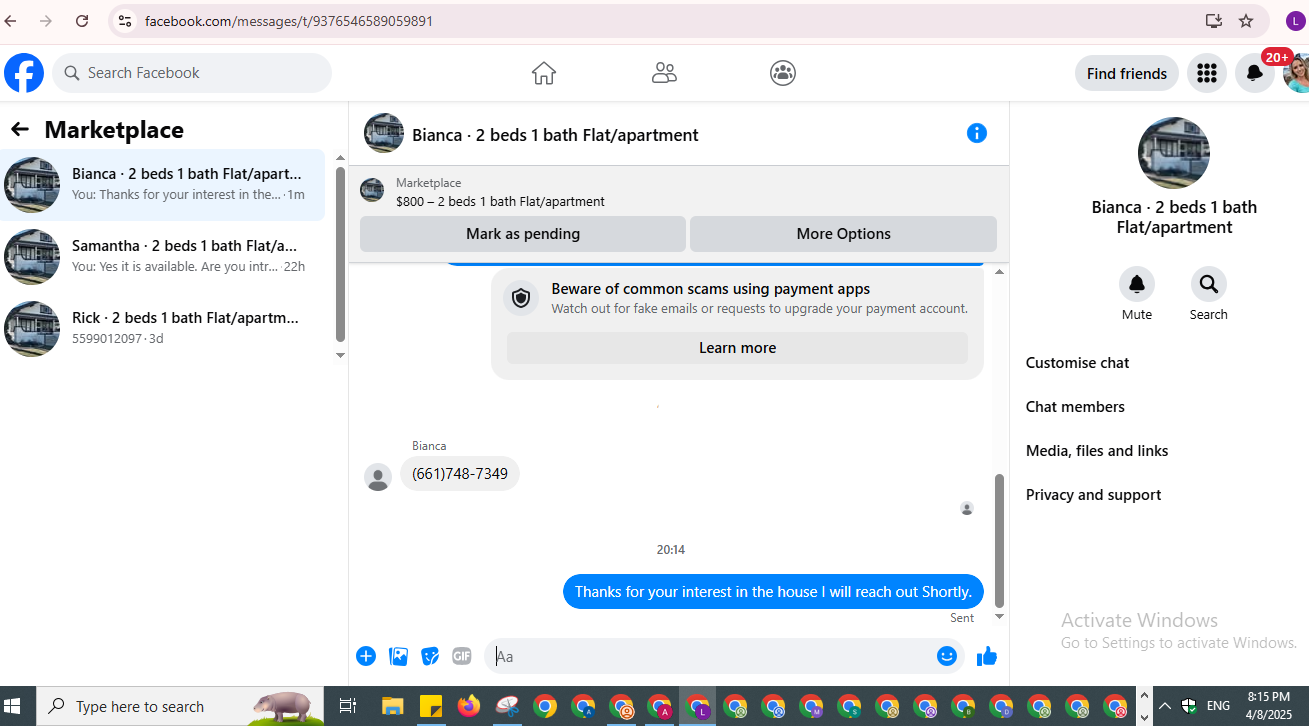Screen dimensions: 1309x726
Task: Open File Explorer from the taskbar
Action: pos(392,706)
